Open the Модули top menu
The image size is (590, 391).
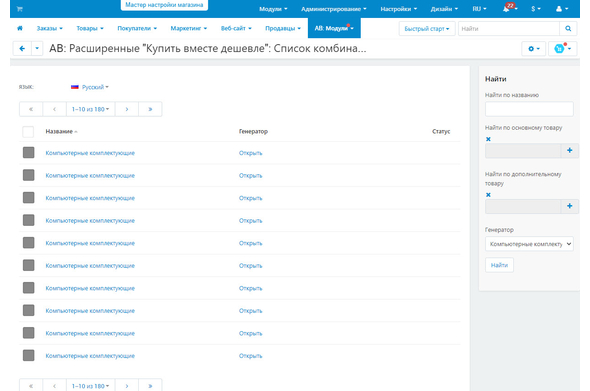pos(273,9)
